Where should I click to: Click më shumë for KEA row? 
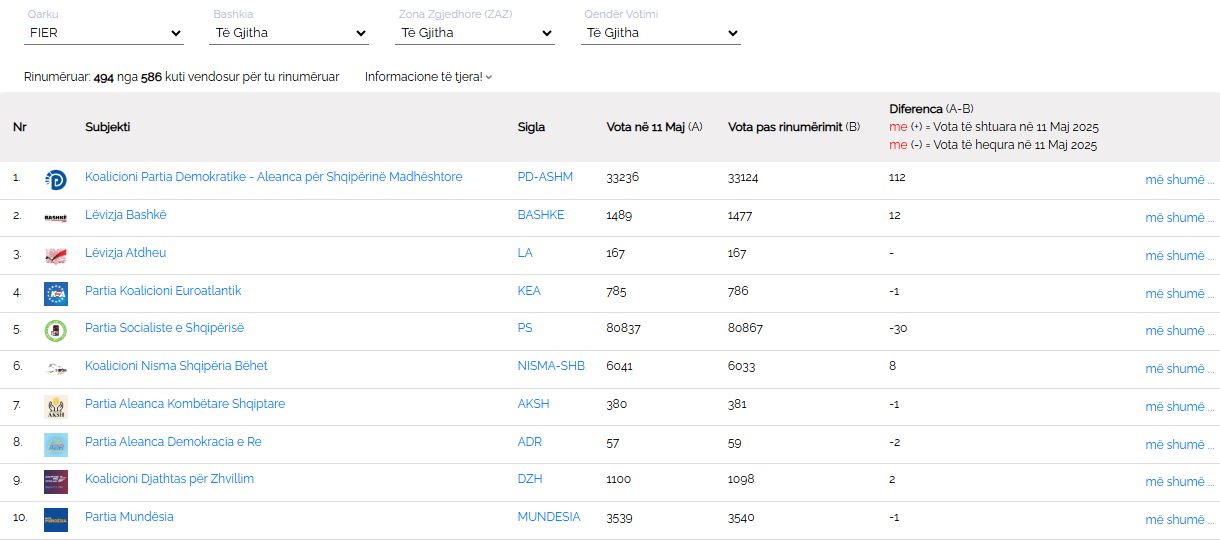pyautogui.click(x=1180, y=294)
